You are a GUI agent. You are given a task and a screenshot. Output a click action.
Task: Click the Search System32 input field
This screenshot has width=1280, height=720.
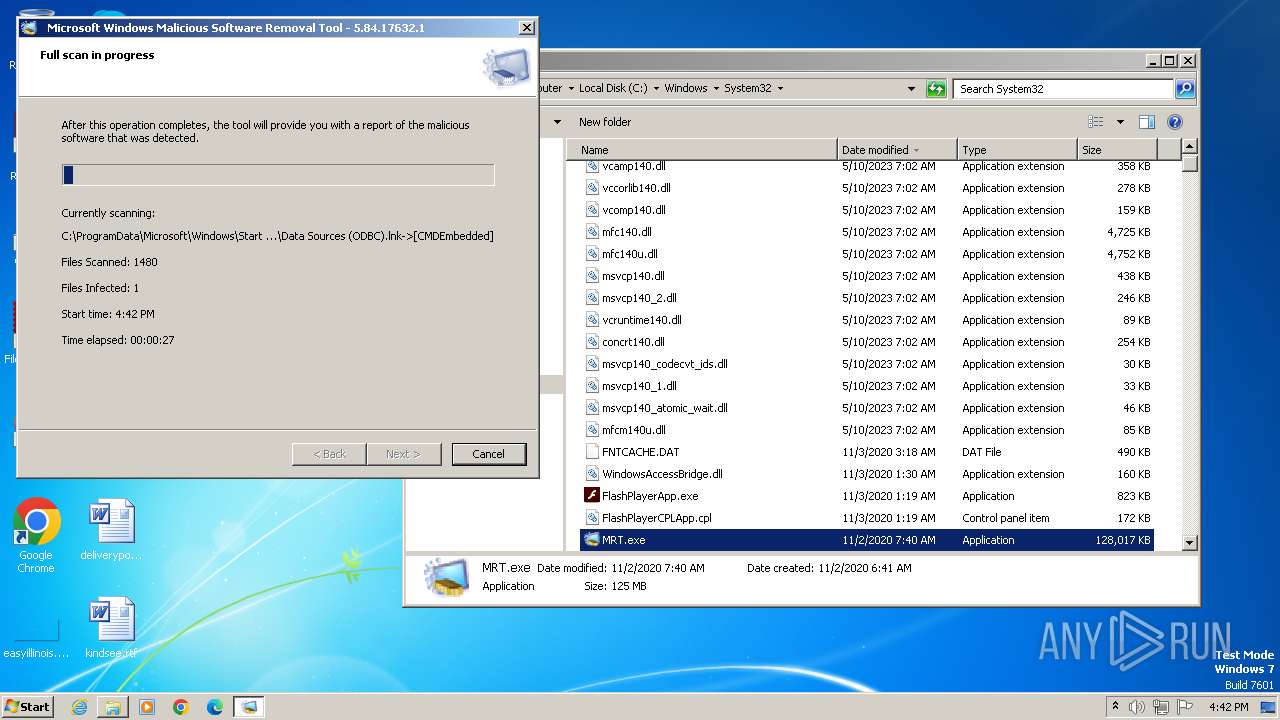1063,89
